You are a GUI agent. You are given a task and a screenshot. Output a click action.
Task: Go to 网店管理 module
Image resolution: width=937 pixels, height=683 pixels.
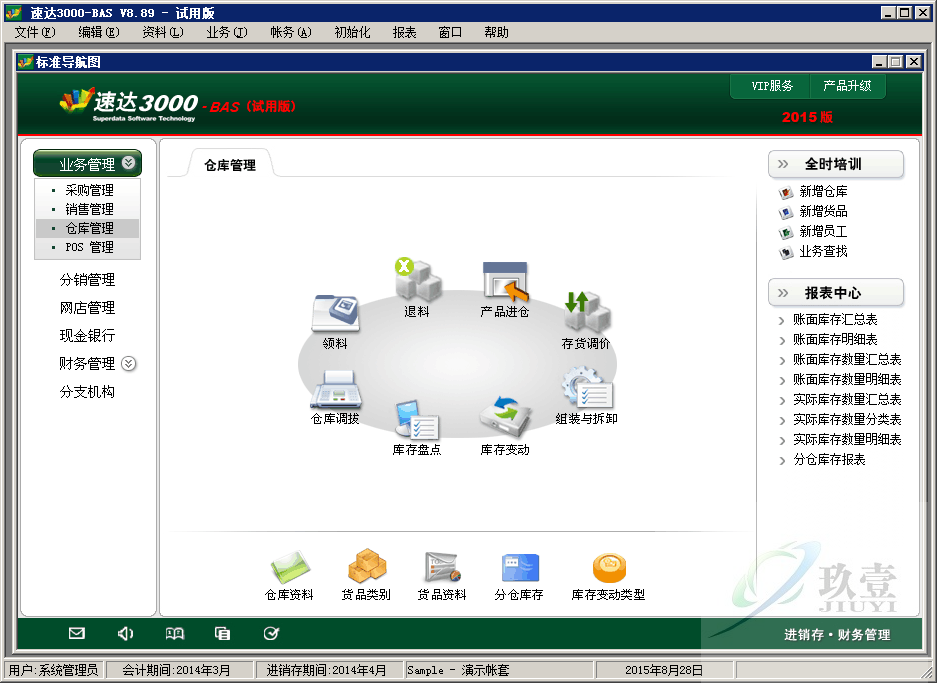coord(87,308)
